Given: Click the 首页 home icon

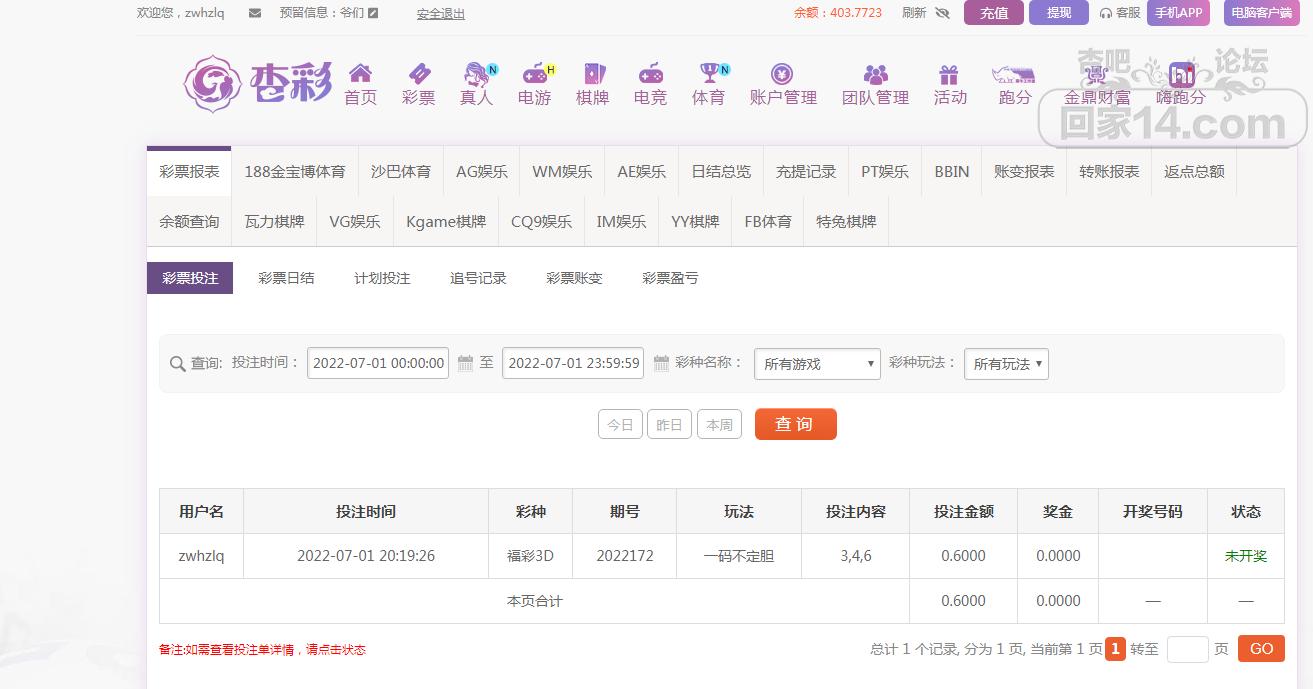Looking at the screenshot, I should click(x=360, y=74).
